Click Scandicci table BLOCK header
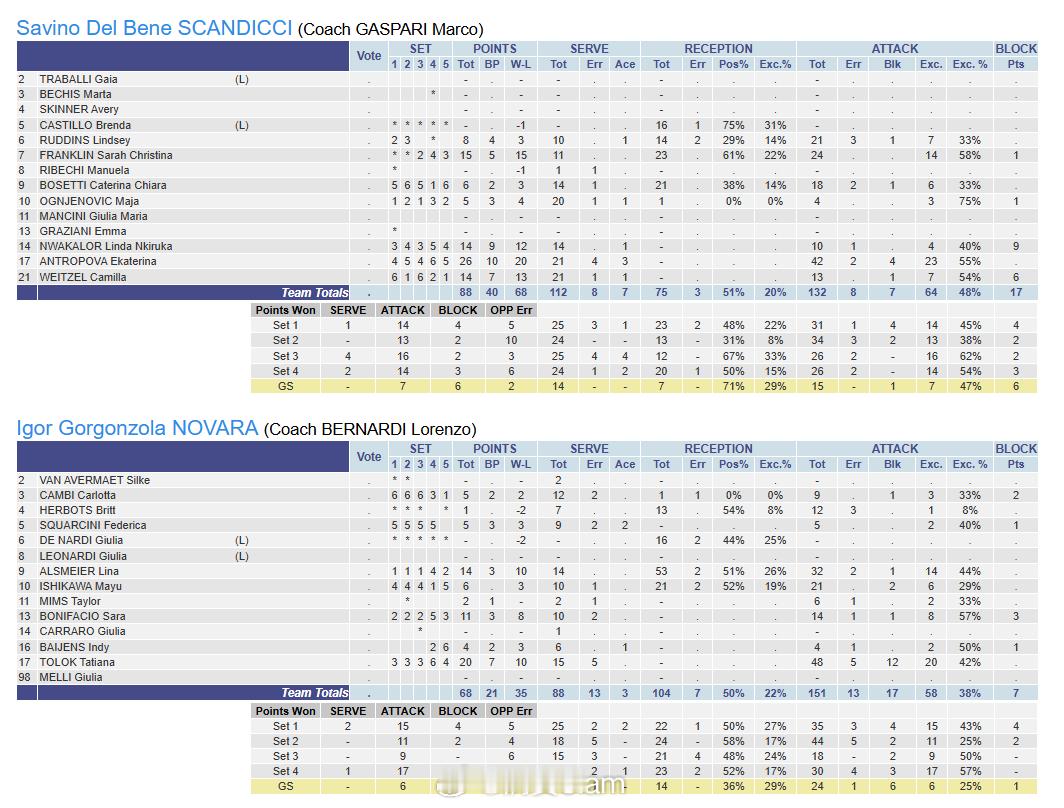The image size is (1064, 808). click(1016, 49)
